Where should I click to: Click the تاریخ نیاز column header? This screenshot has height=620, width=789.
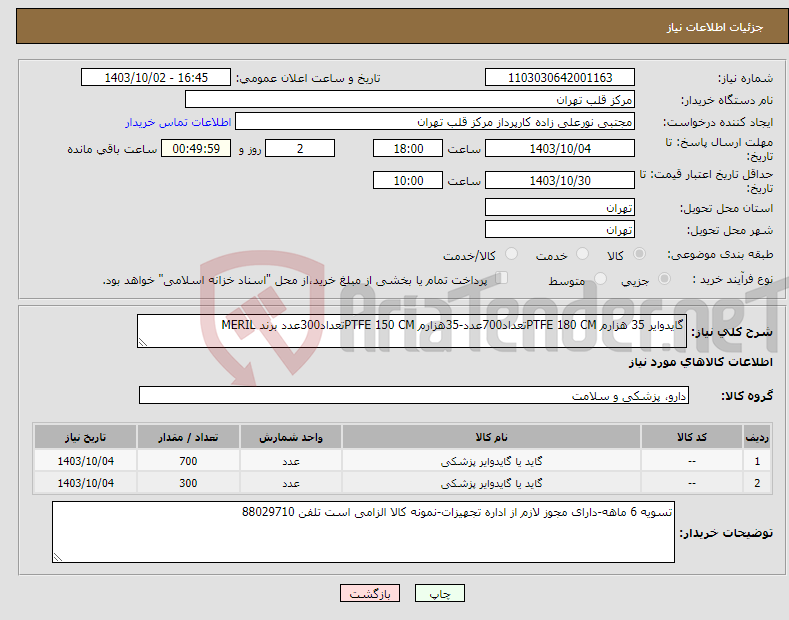click(86, 437)
